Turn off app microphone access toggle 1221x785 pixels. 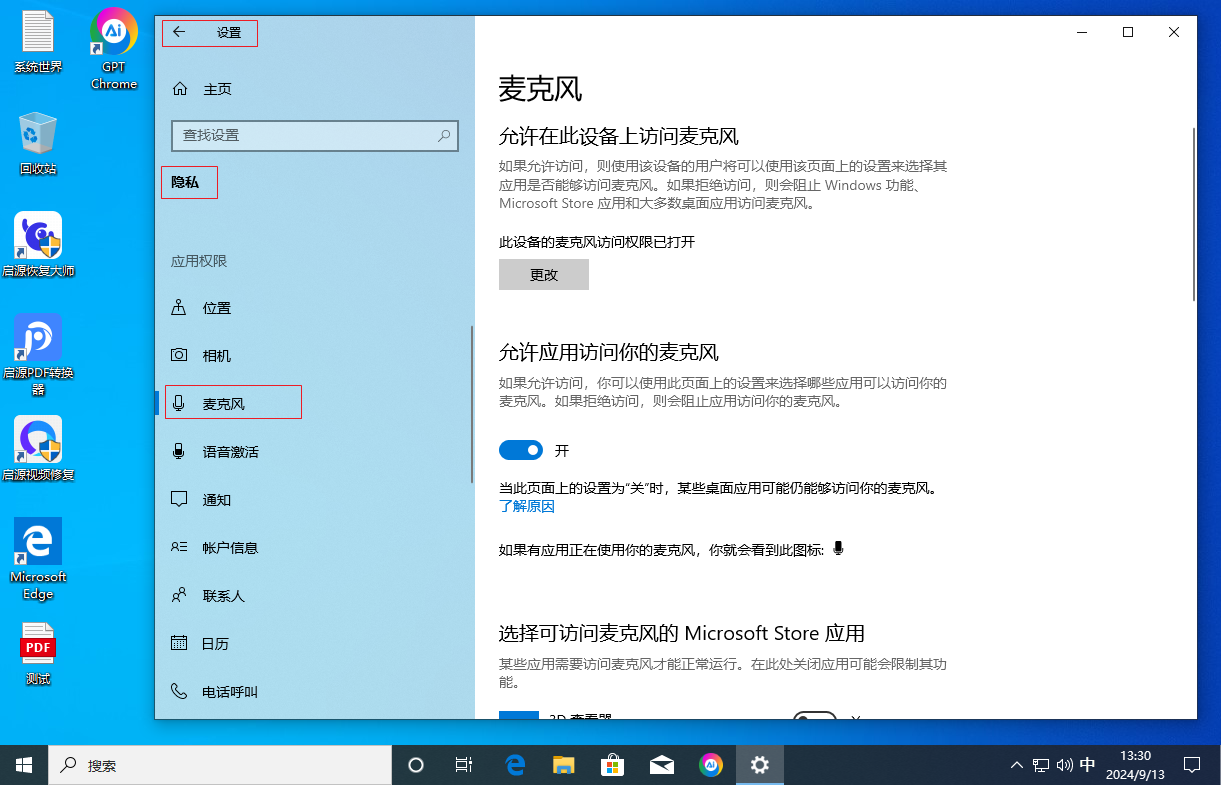(520, 451)
